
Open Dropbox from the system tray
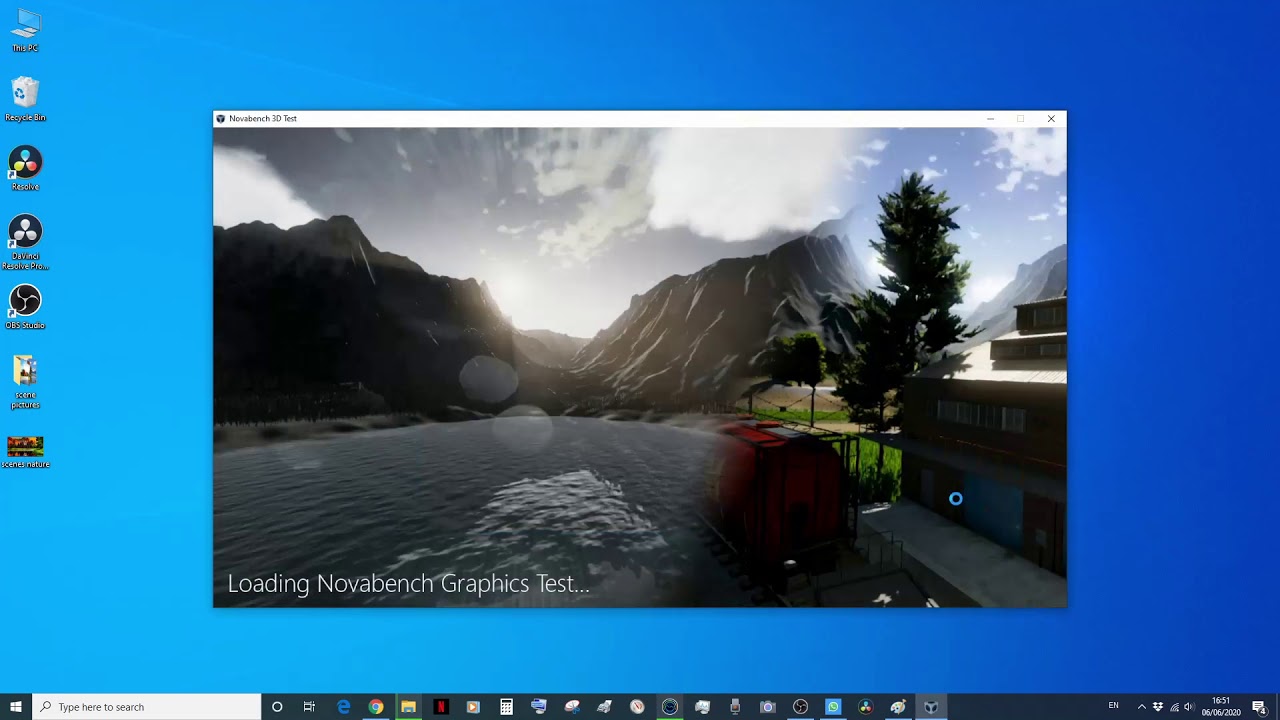pos(1158,707)
